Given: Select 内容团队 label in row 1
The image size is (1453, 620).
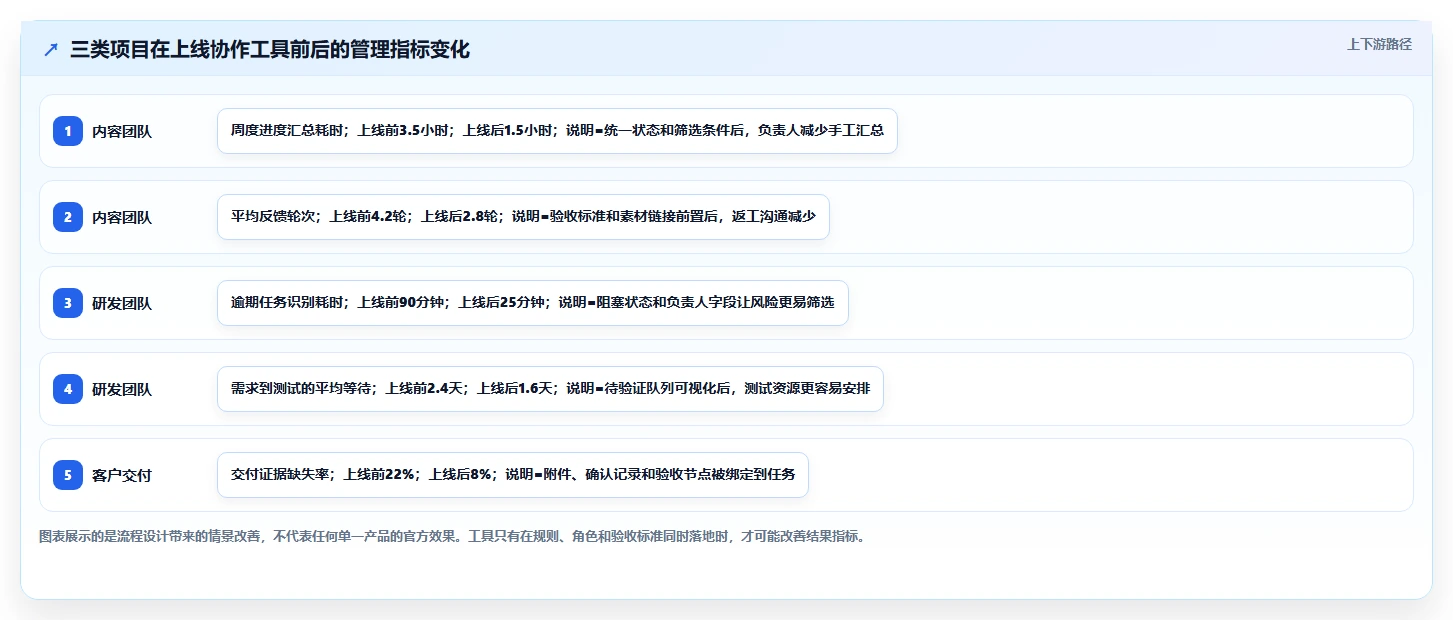Looking at the screenshot, I should pyautogui.click(x=122, y=131).
